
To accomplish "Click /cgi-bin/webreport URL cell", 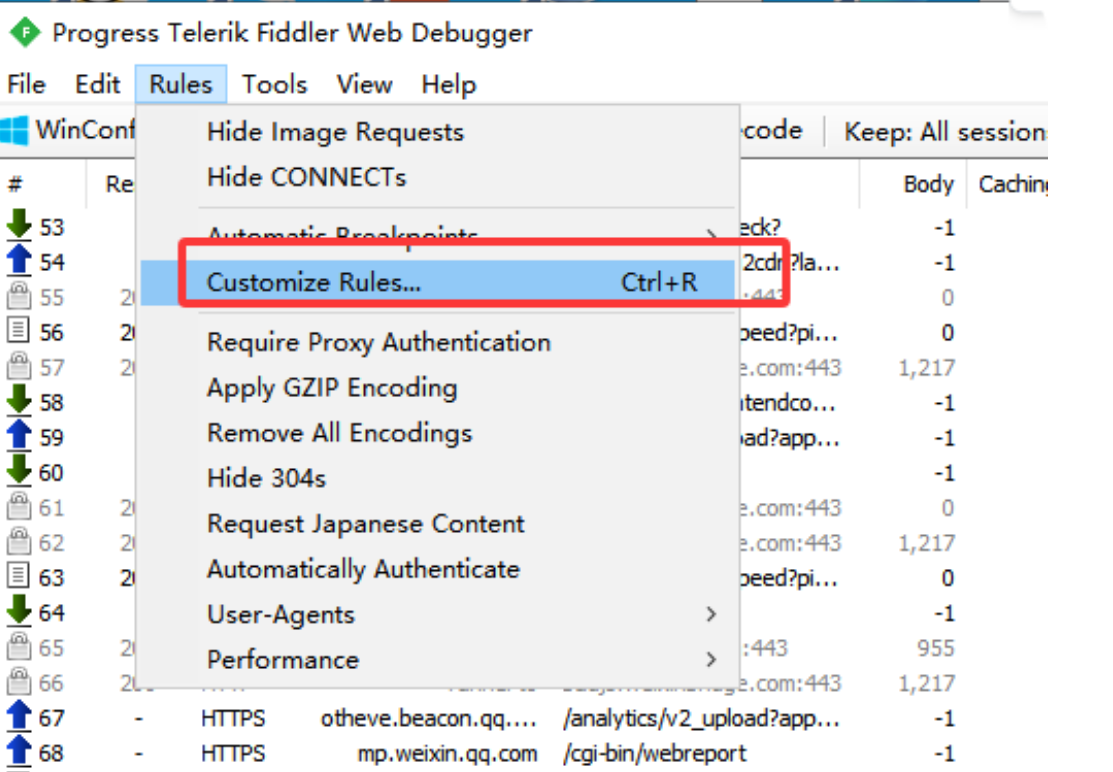I will [x=654, y=754].
